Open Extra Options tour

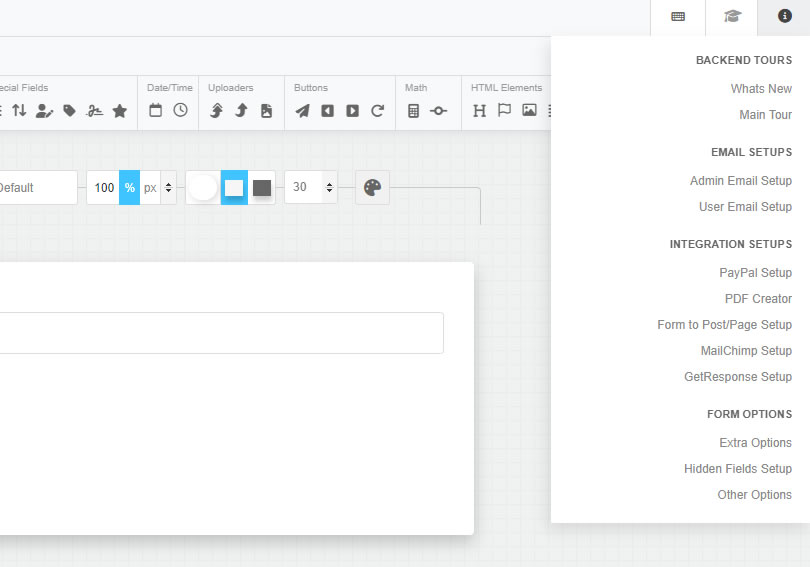[x=755, y=443]
